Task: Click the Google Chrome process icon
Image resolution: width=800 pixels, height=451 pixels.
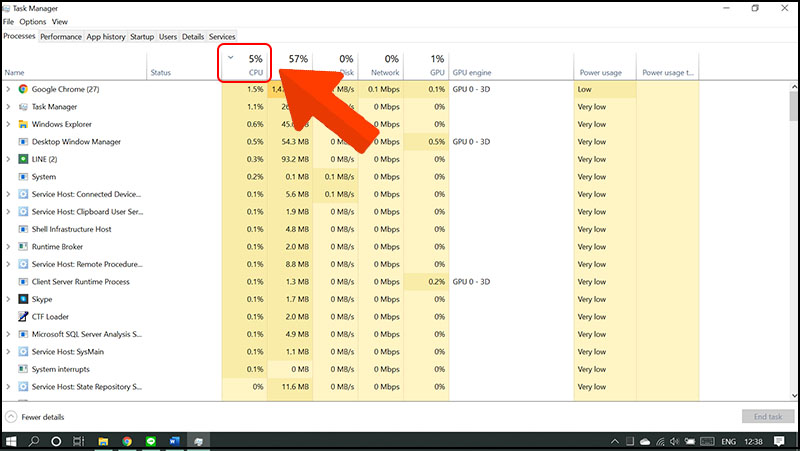Action: pos(23,89)
